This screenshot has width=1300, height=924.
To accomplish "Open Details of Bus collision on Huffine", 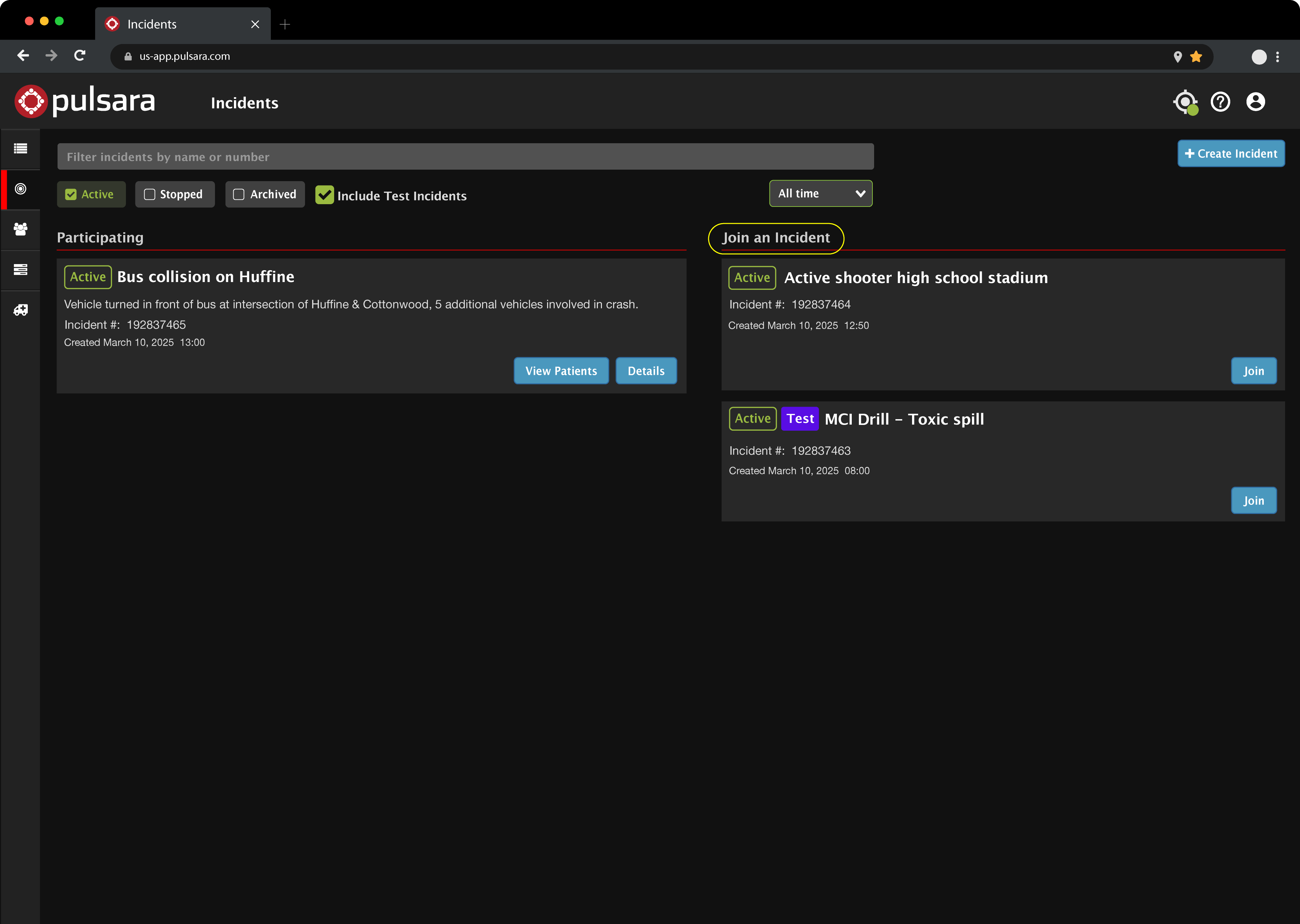I will 646,370.
